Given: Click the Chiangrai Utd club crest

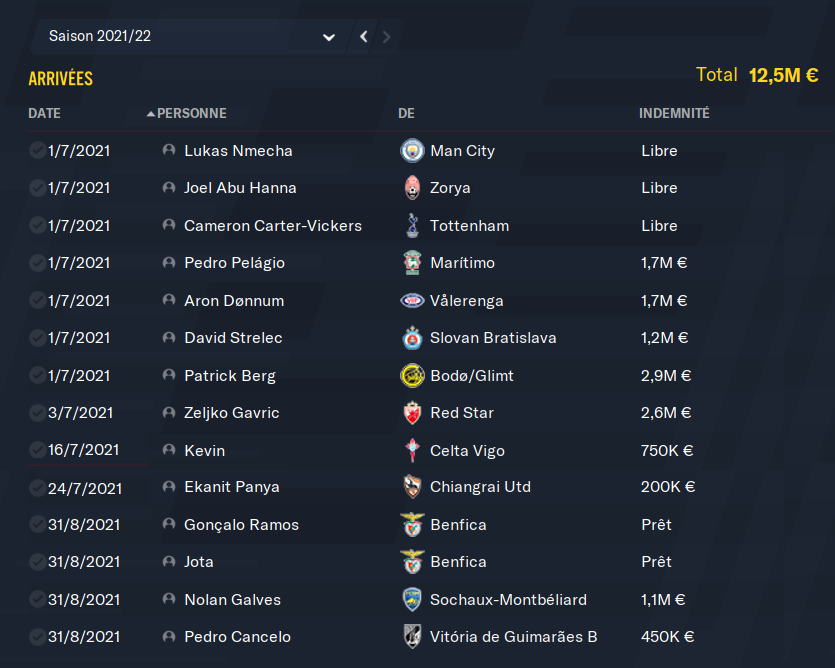Looking at the screenshot, I should [x=411, y=487].
